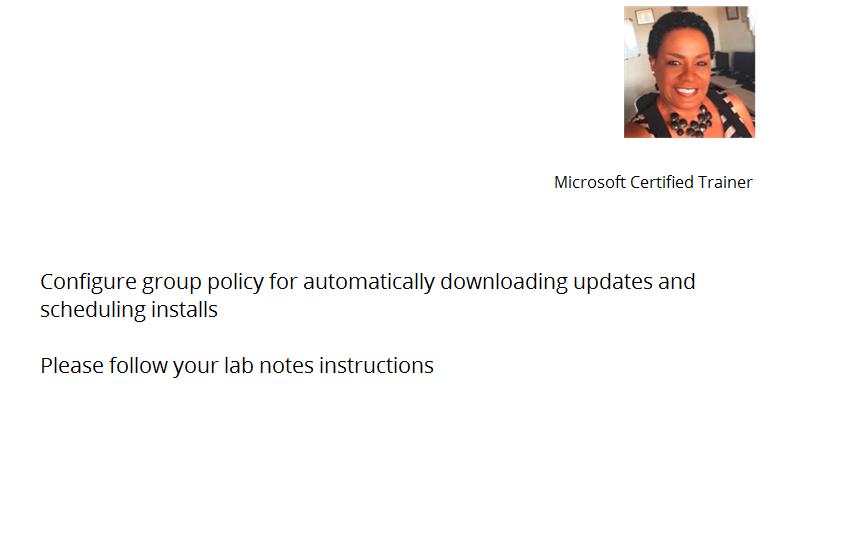
Task: Click the word 'follow' in the instruction line
Action: (x=138, y=366)
